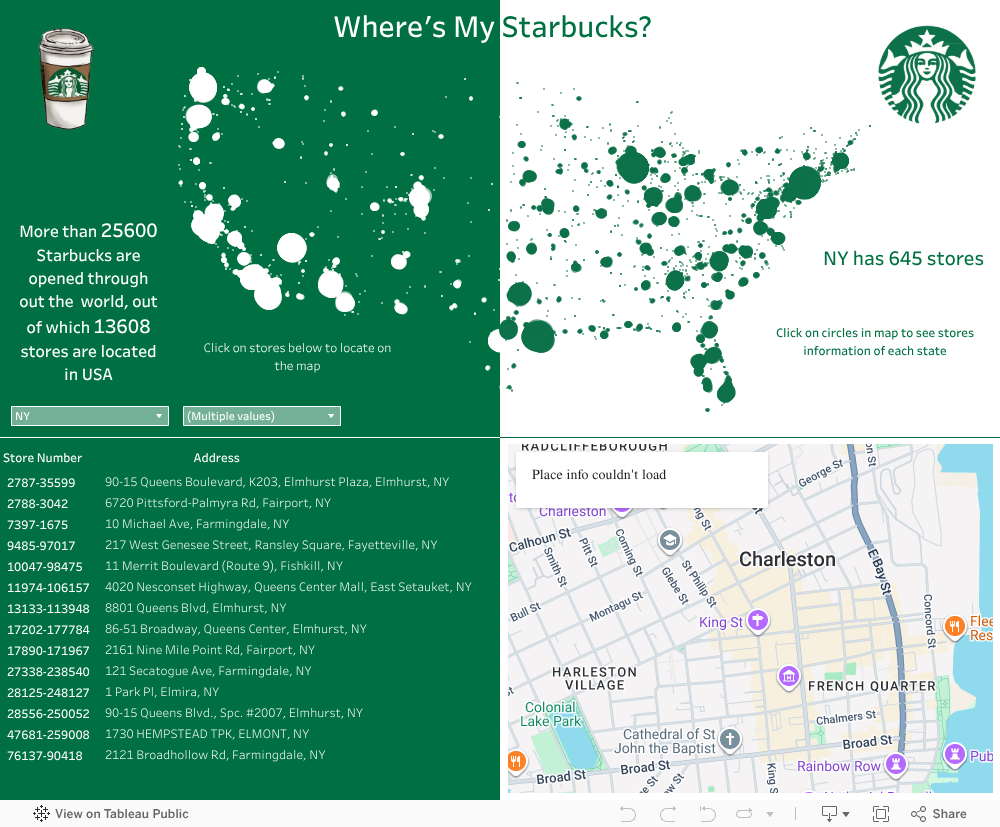Click the King St church map marker
Screen dimensions: 1000x827
[x=758, y=621]
